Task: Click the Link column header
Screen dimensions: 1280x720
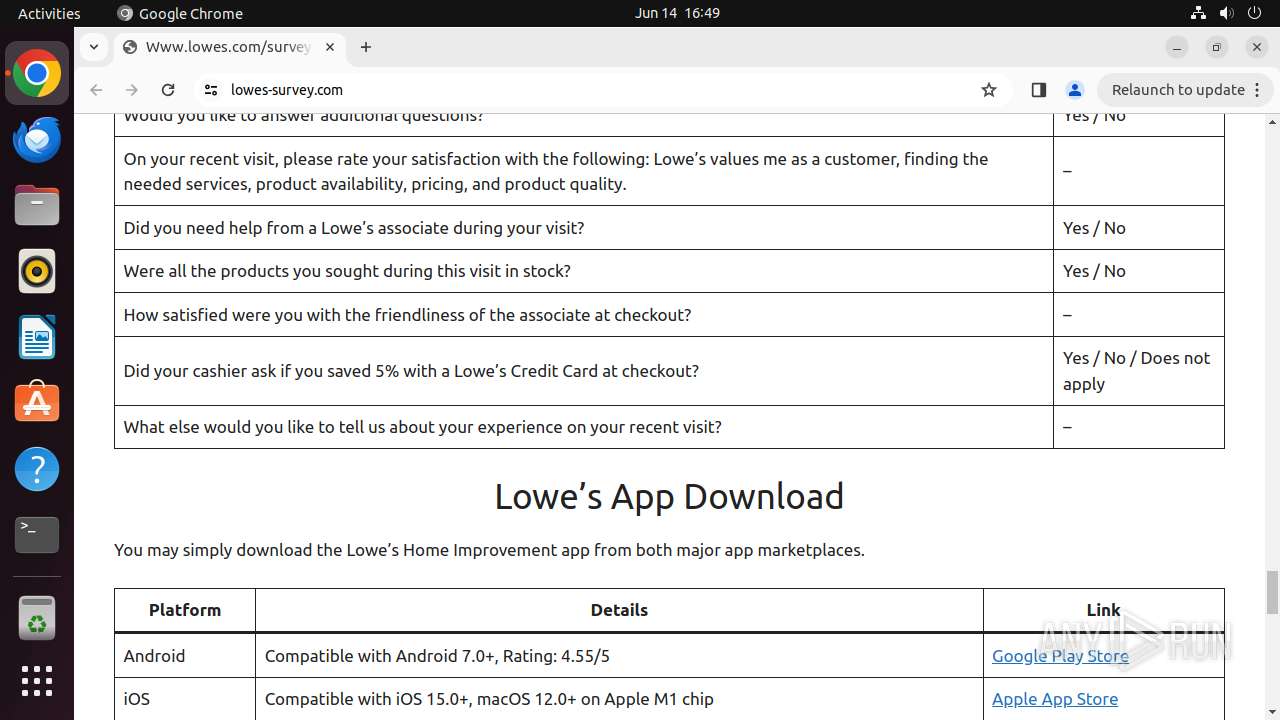Action: click(x=1103, y=610)
